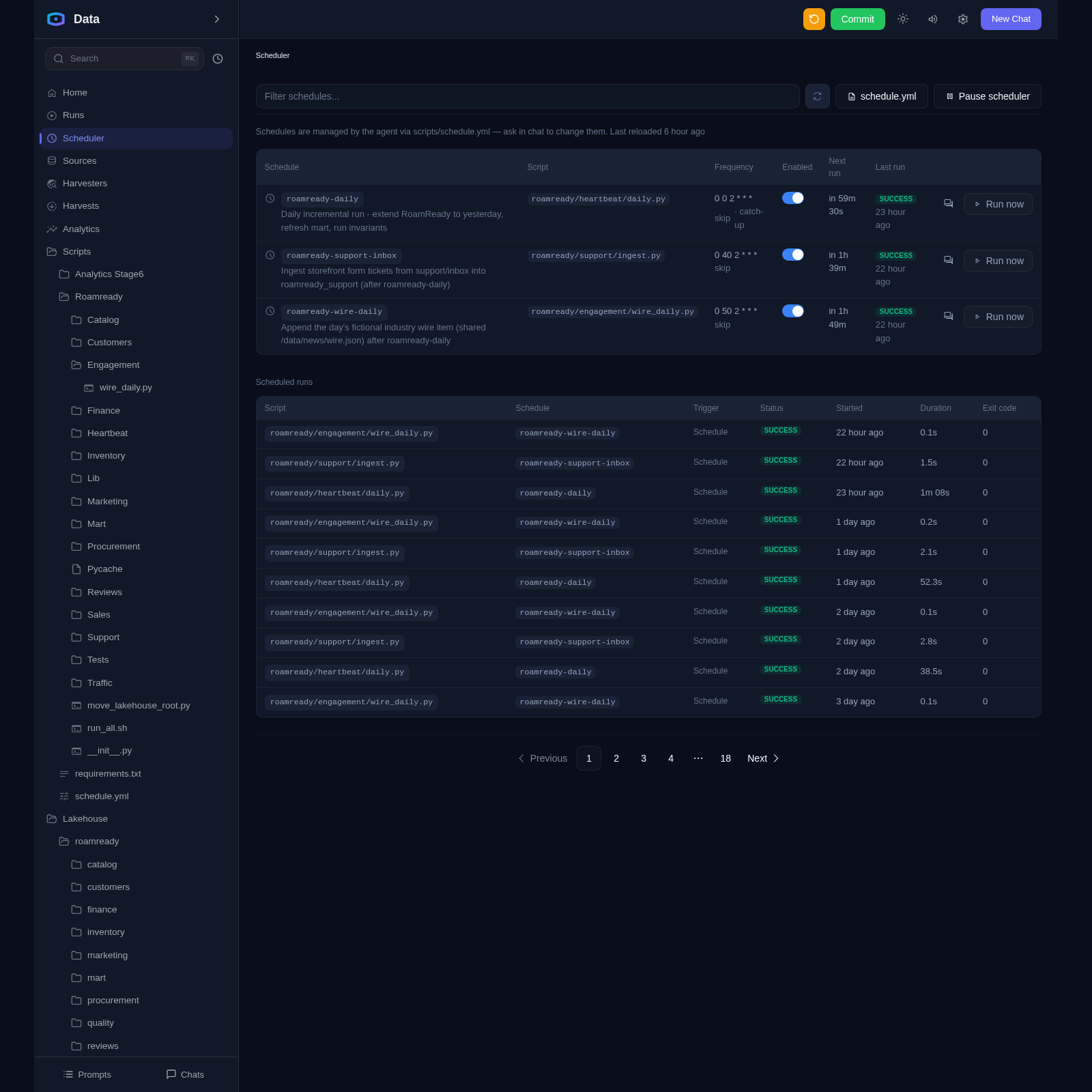Click the Data app logo icon
1092x1092 pixels.
click(56, 19)
